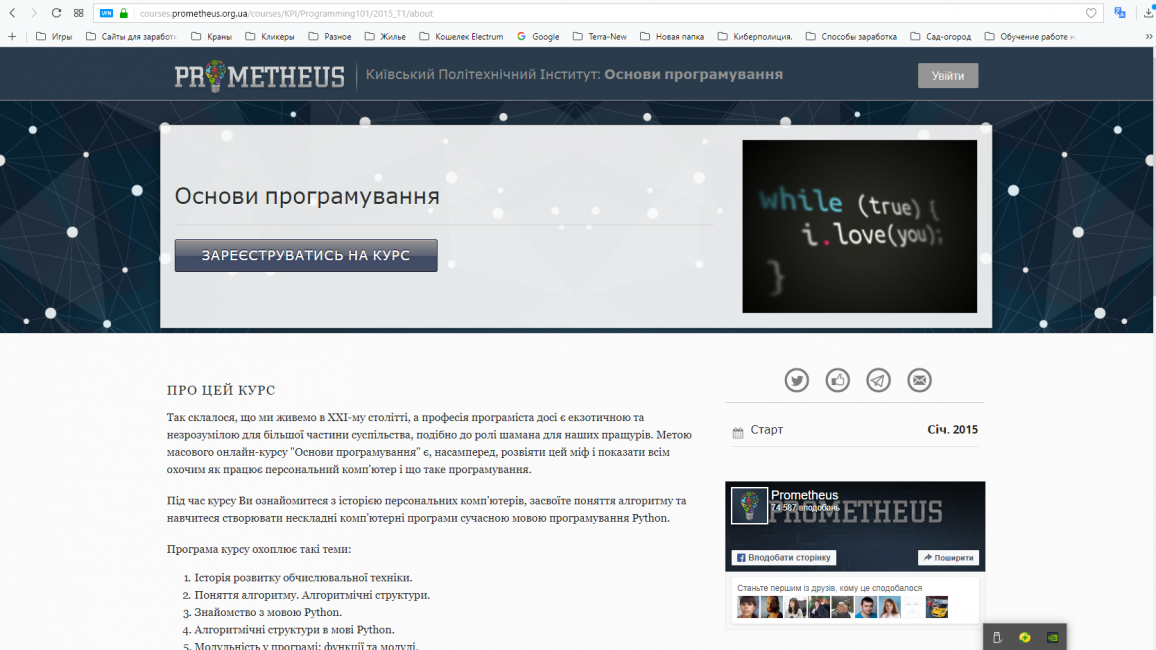Screen dimensions: 1156x650
Task: Click the Основи програмування page heading
Action: click(x=307, y=196)
